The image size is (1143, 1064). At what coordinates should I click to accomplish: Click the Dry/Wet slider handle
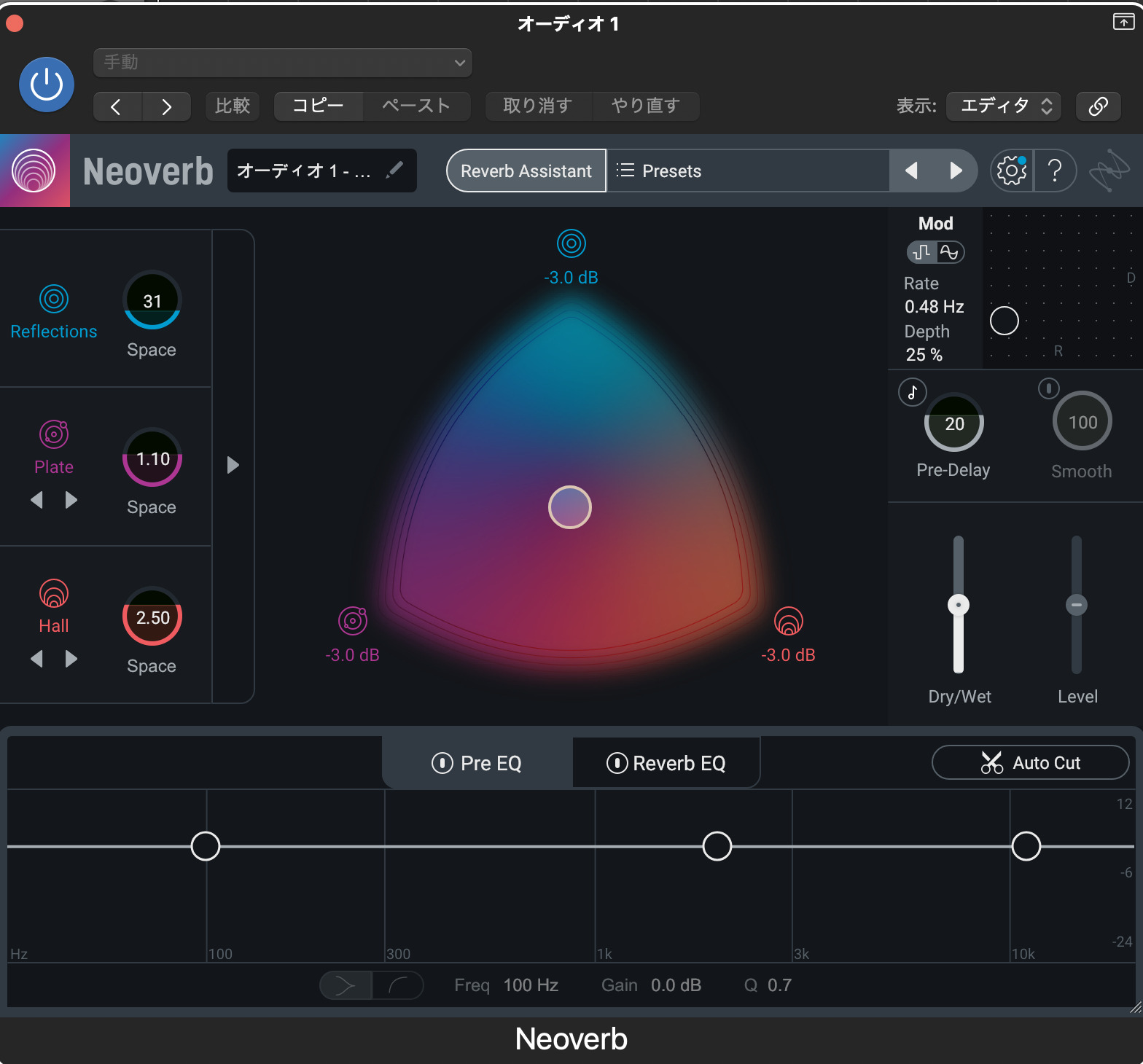pos(959,605)
